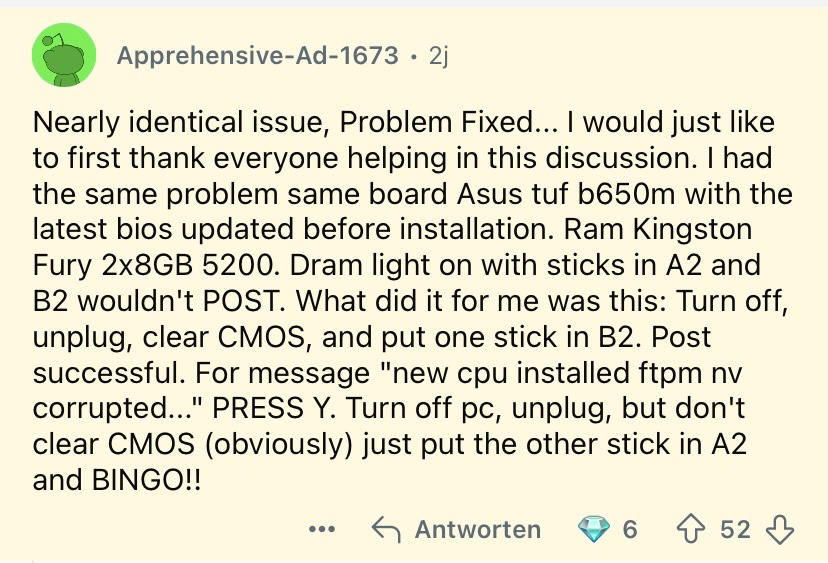
Task: Downvote the comment with the down arrow
Action: pos(779,530)
